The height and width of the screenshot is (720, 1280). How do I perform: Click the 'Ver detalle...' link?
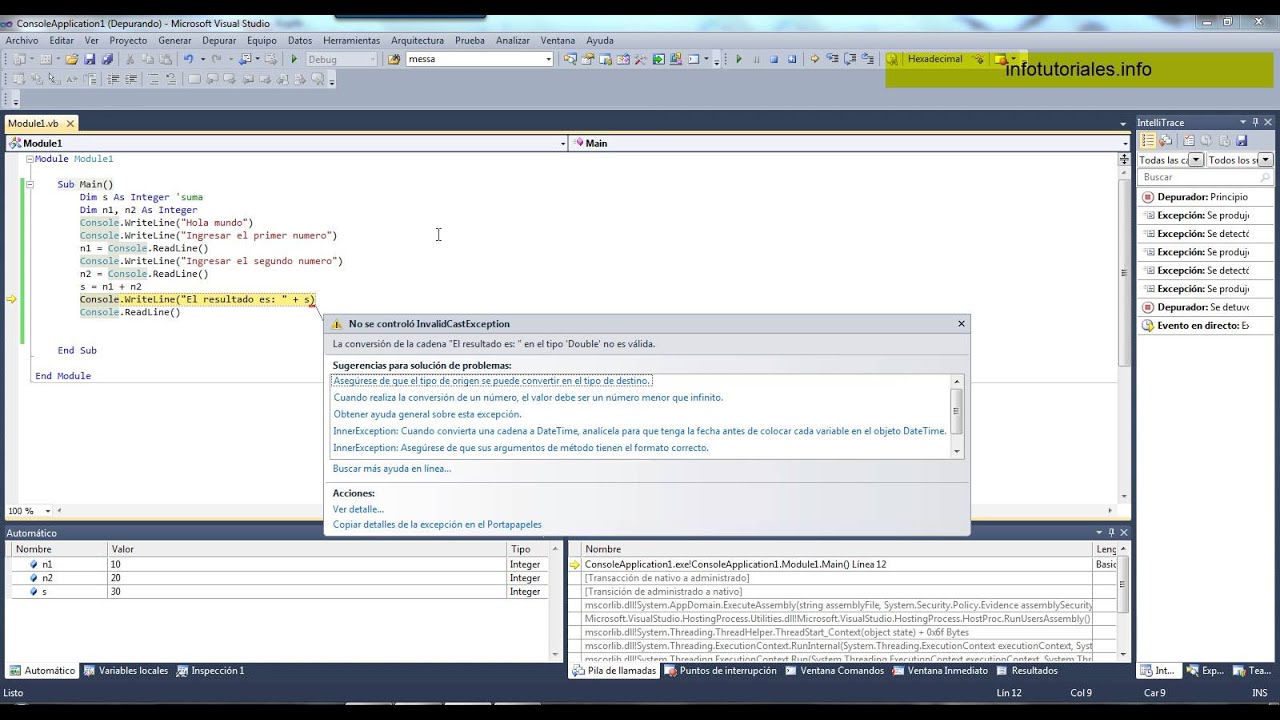tap(358, 509)
